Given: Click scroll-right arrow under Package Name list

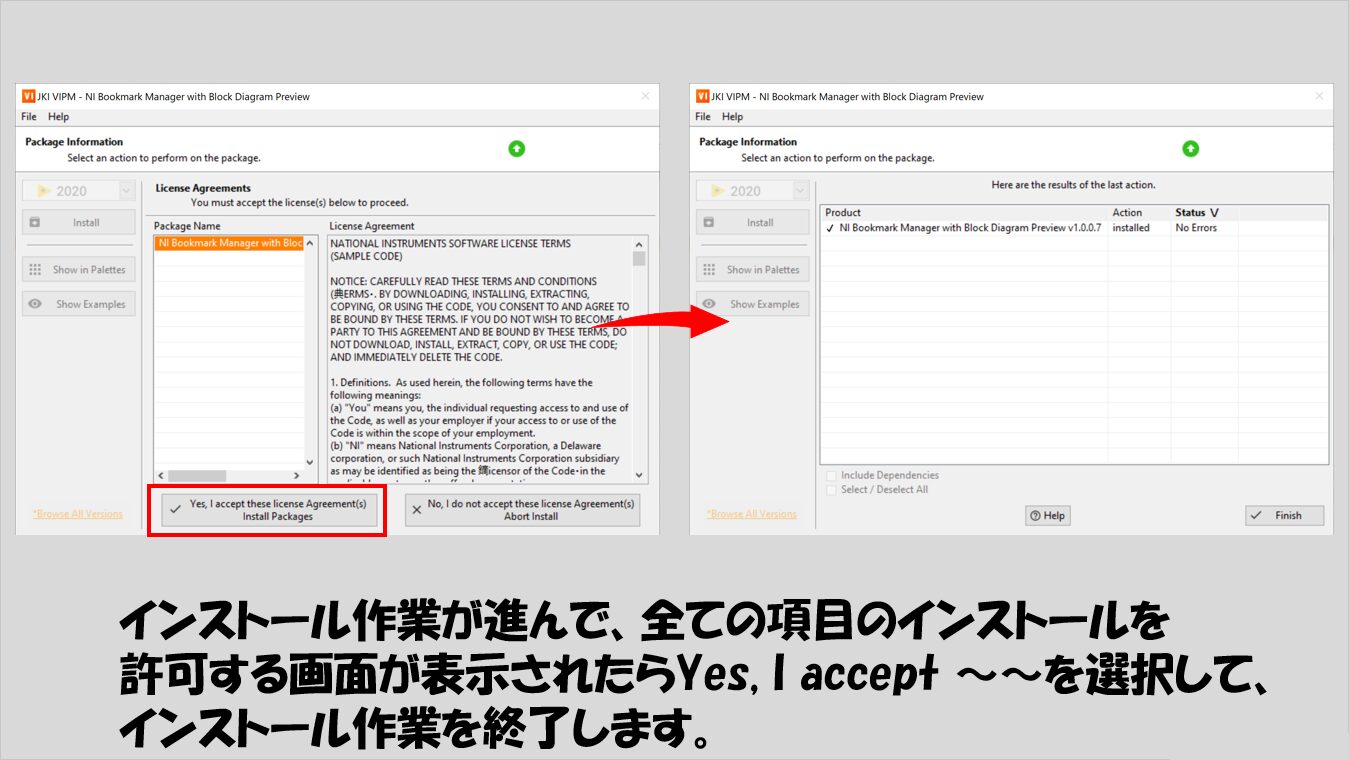Looking at the screenshot, I should point(296,476).
